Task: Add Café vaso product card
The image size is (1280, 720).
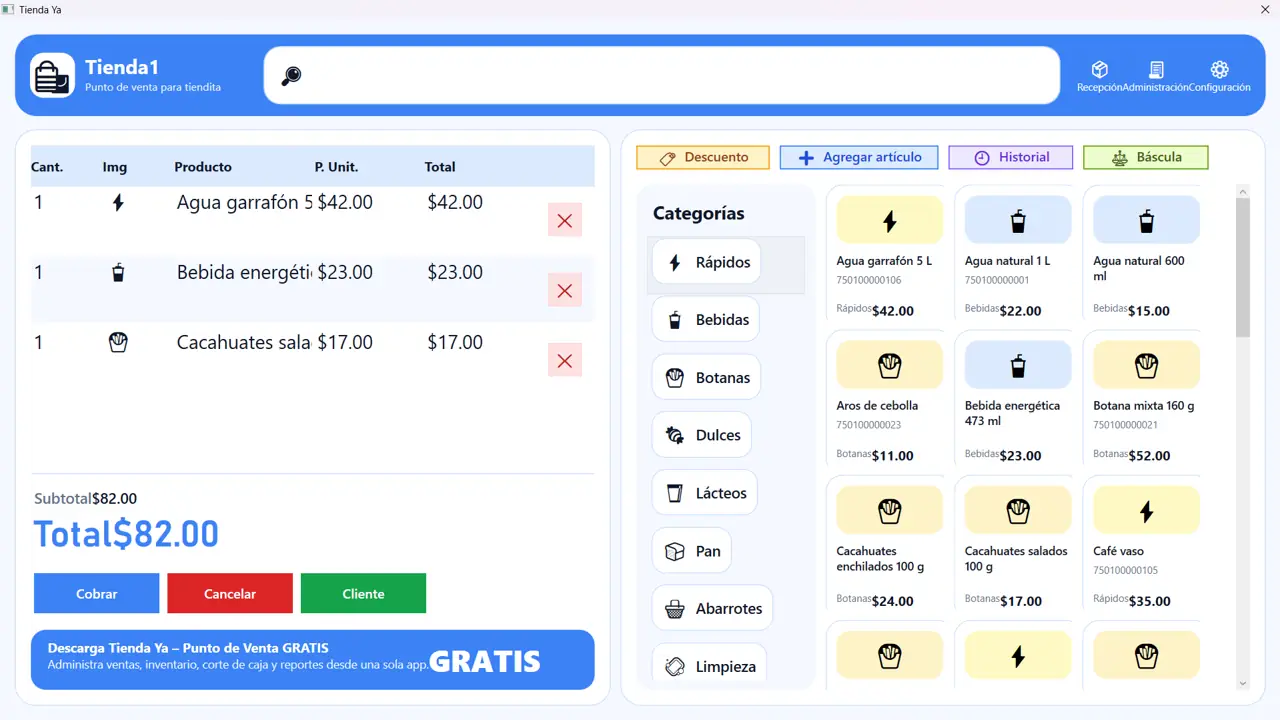Action: [x=1146, y=545]
